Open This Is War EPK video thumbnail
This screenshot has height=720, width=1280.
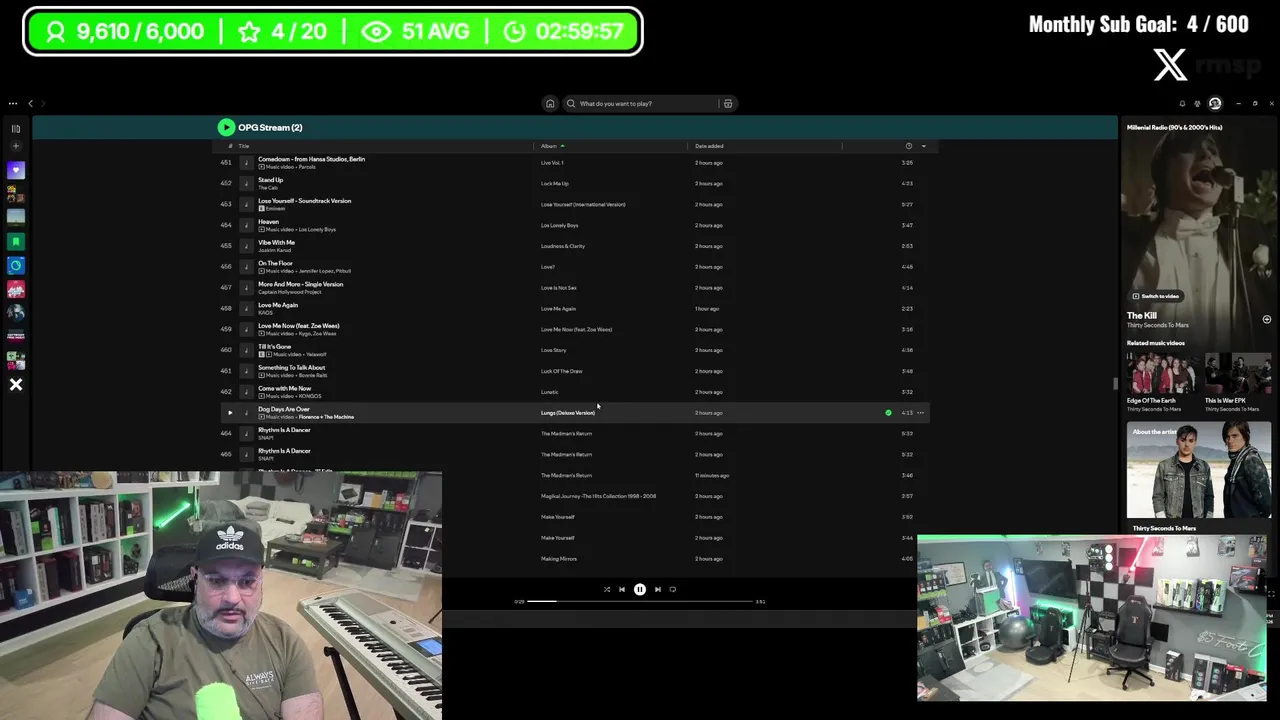pyautogui.click(x=1238, y=373)
